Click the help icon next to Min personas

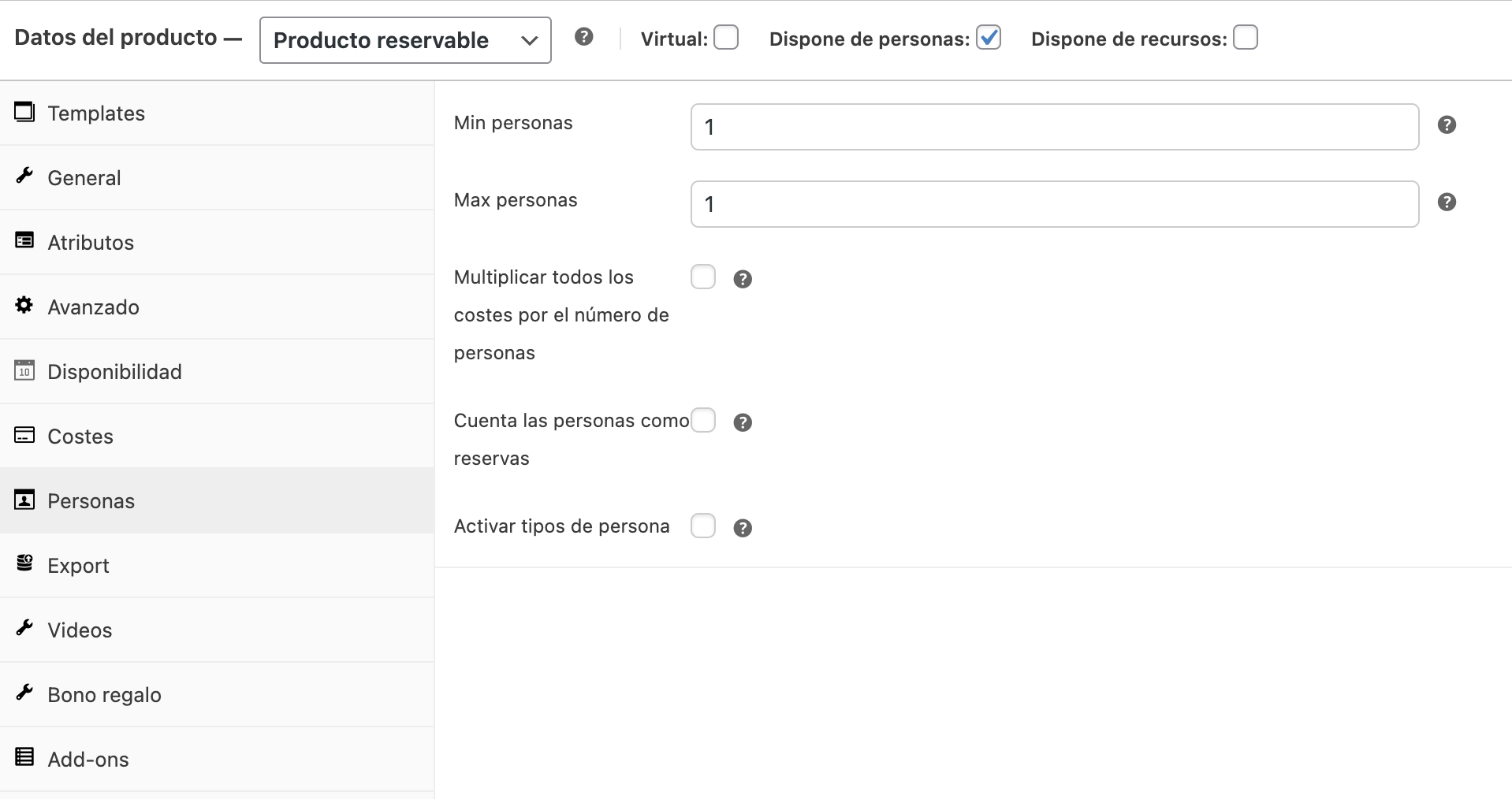pyautogui.click(x=1447, y=124)
